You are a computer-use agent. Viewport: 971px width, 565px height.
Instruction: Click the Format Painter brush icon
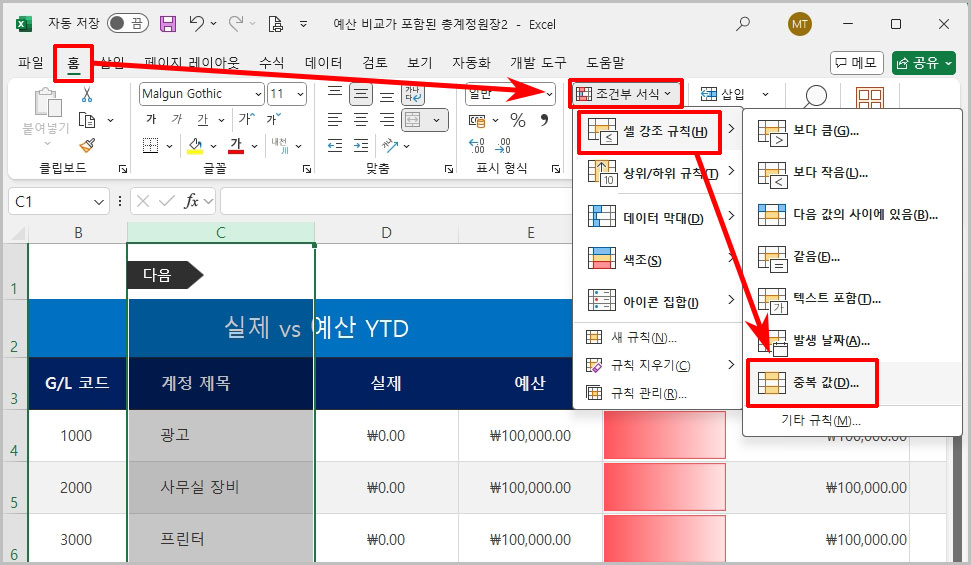pyautogui.click(x=87, y=146)
